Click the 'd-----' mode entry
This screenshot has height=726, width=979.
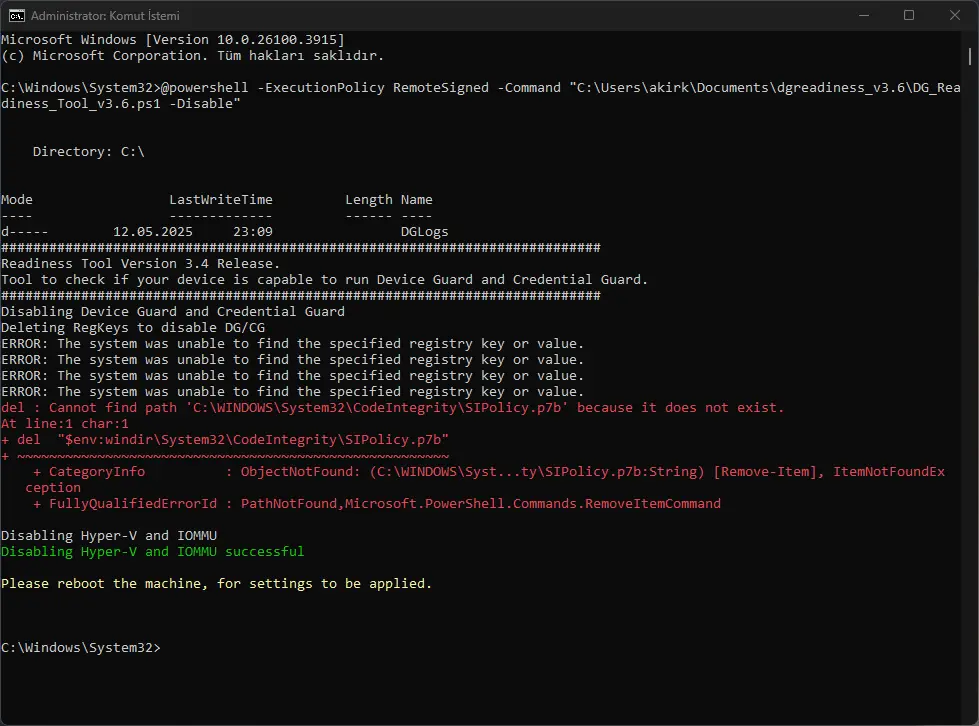pos(24,232)
